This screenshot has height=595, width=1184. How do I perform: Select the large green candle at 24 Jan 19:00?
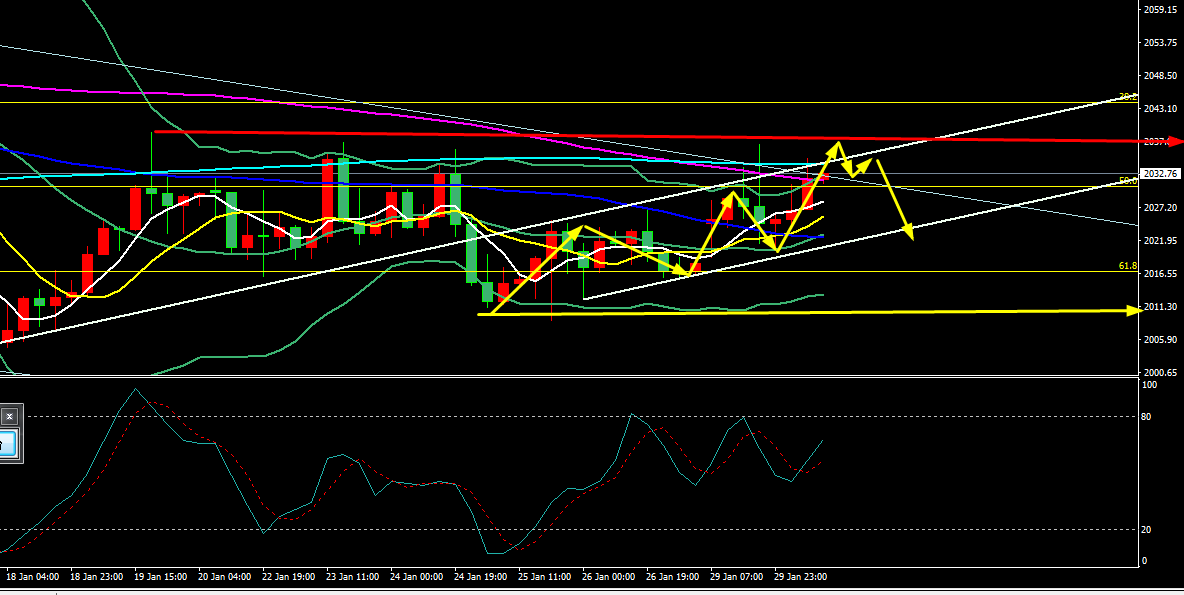[472, 255]
